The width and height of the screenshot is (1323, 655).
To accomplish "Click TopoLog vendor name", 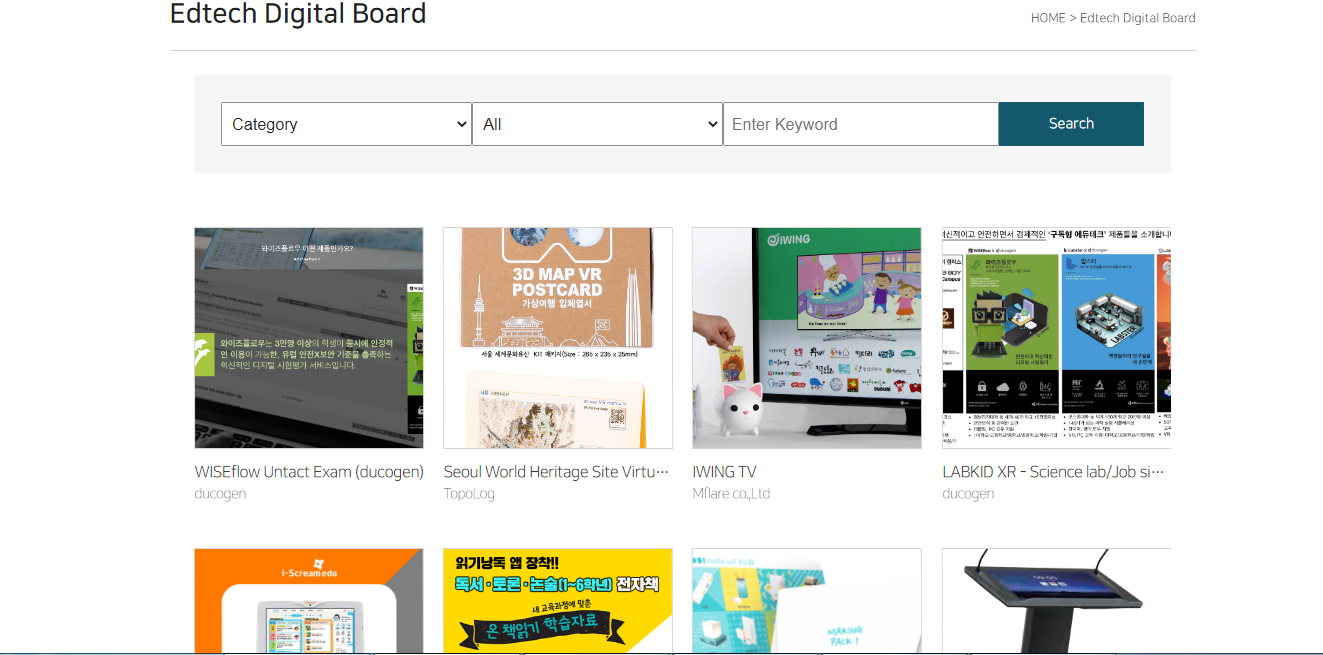I will point(469,494).
